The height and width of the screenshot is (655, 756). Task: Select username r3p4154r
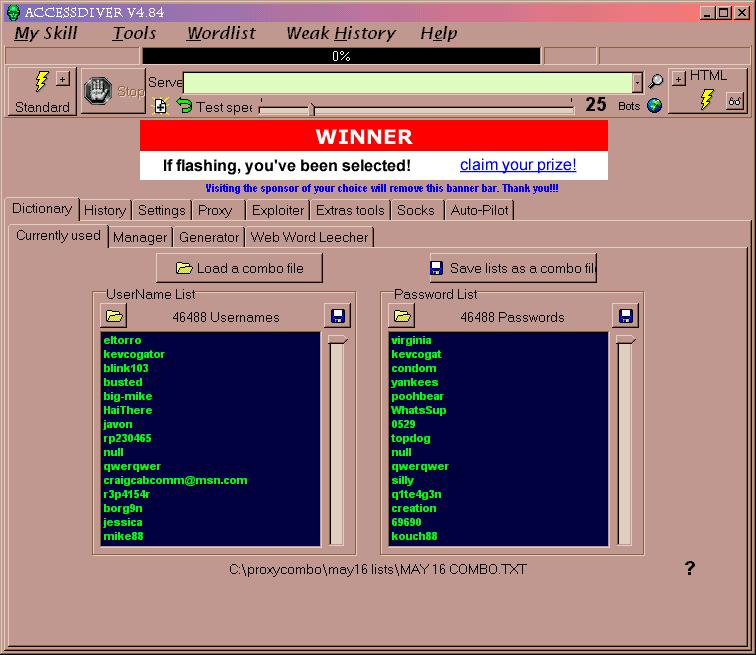pos(127,494)
